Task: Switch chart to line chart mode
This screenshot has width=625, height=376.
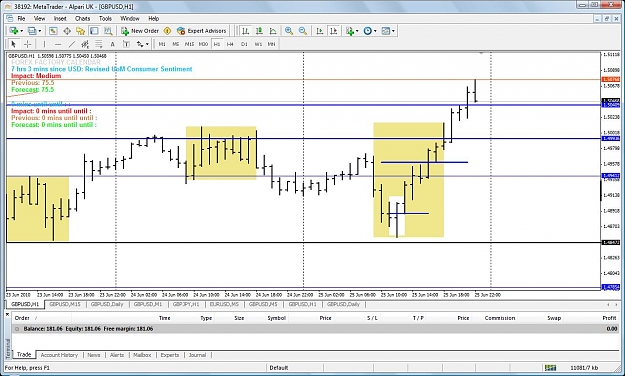Action: pyautogui.click(x=273, y=31)
